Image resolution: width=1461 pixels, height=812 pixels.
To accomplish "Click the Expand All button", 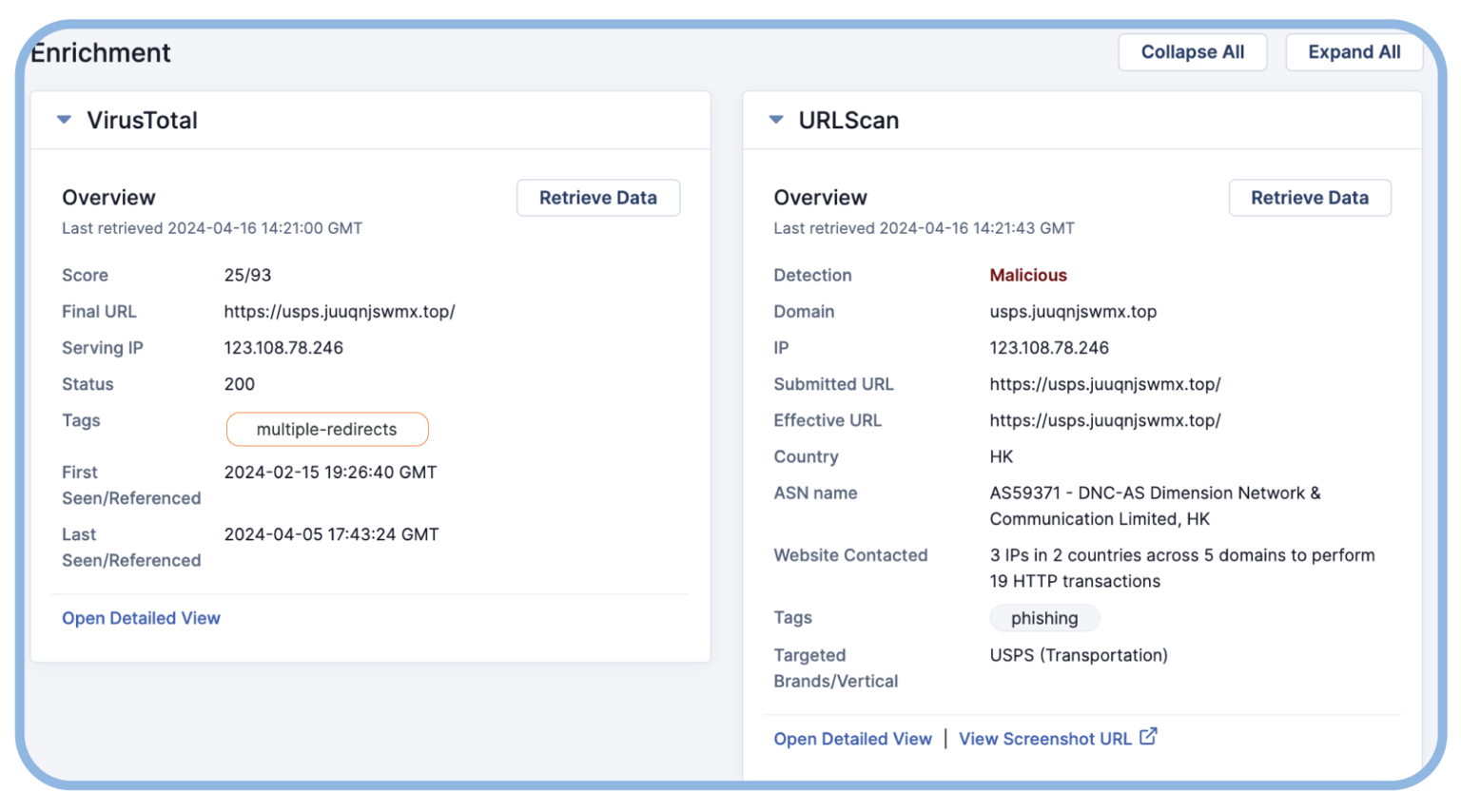I will tap(1354, 52).
